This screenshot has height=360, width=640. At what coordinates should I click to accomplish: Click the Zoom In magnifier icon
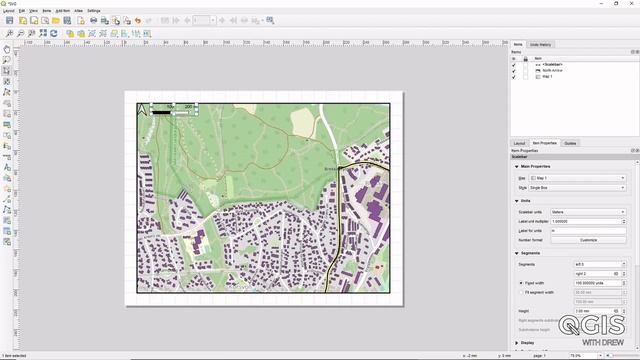point(9,33)
